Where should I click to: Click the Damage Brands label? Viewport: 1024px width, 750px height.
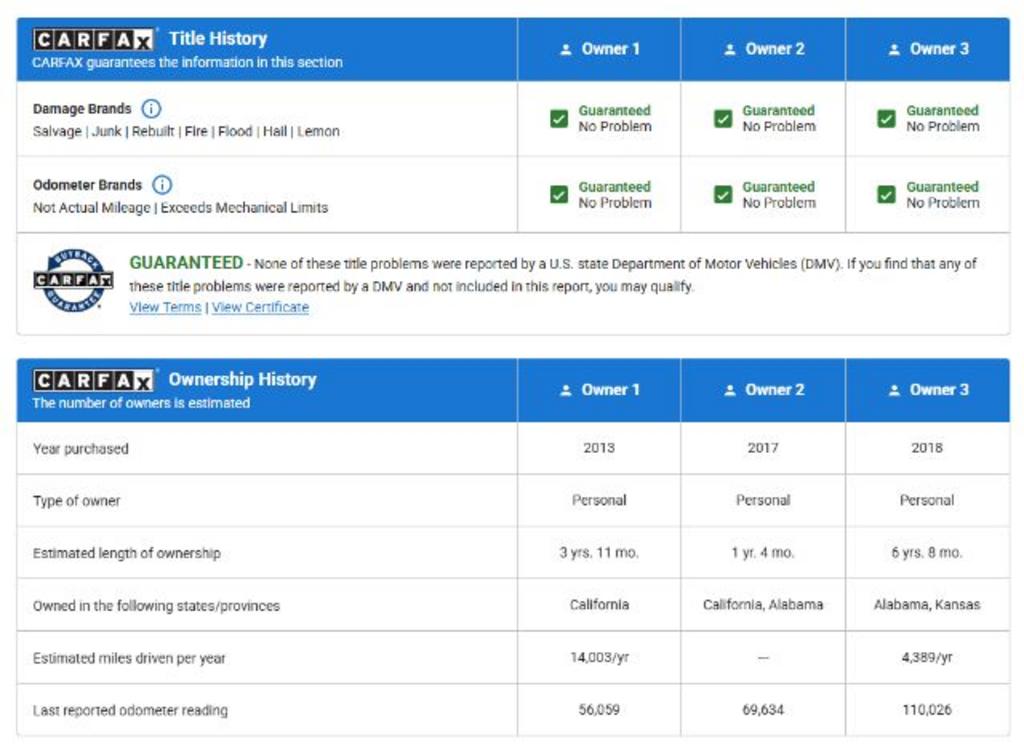point(82,108)
